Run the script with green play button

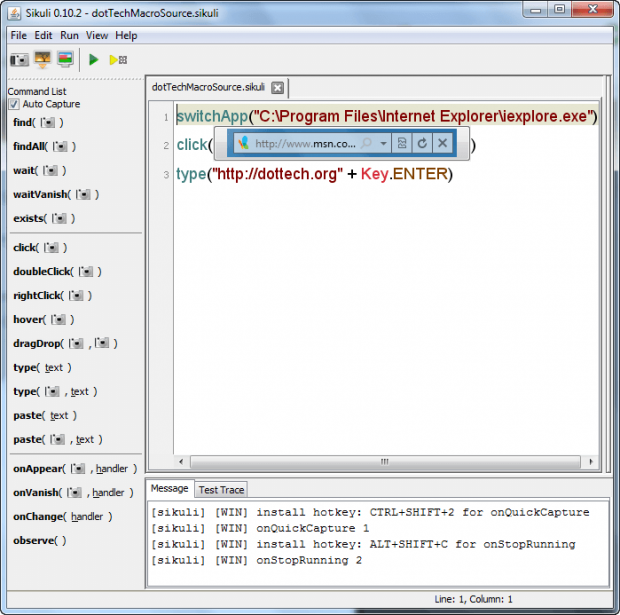point(94,60)
